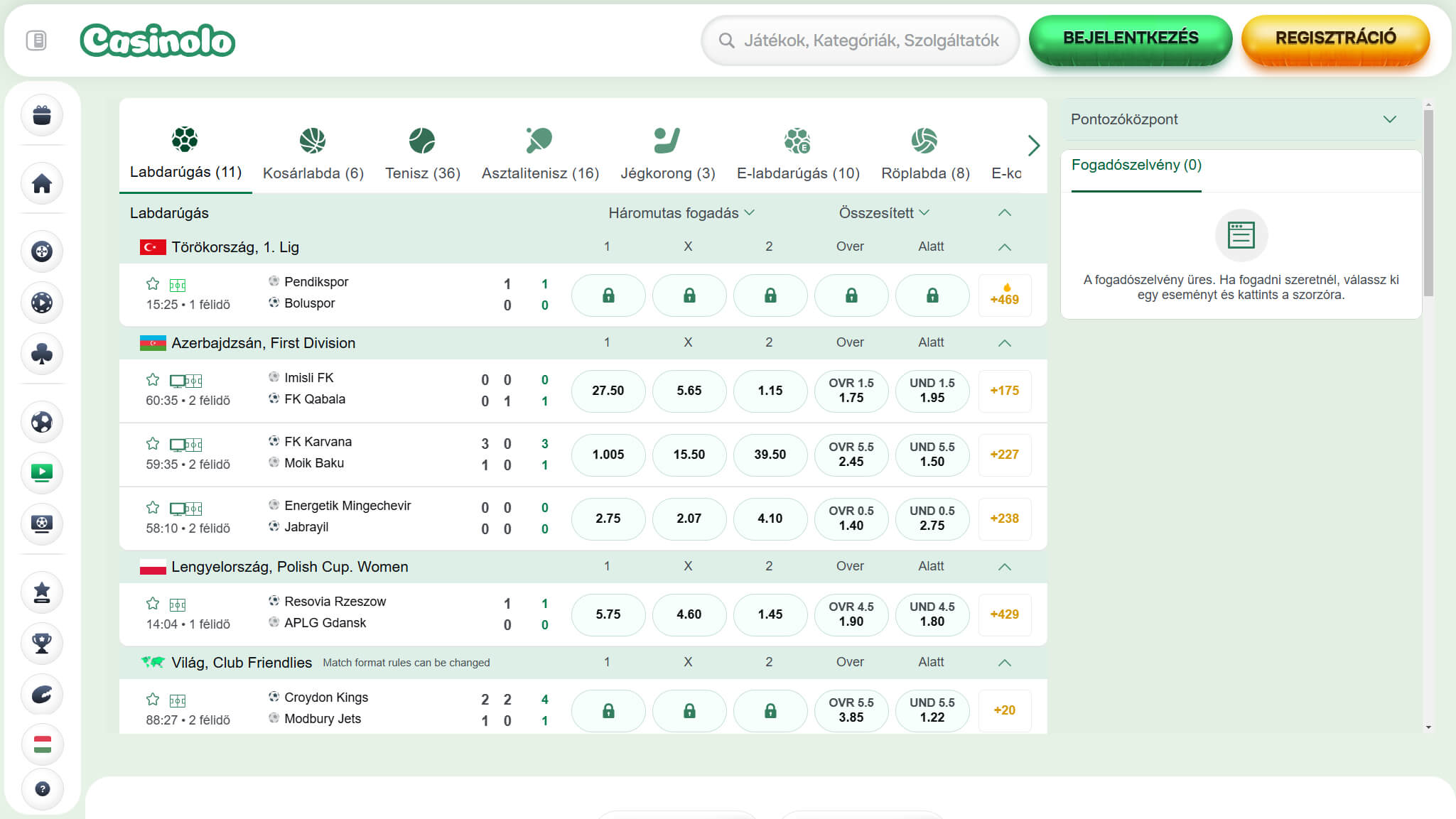This screenshot has height=819, width=1456.
Task: Open the sidebar icon below the trophy
Action: pos(42,695)
